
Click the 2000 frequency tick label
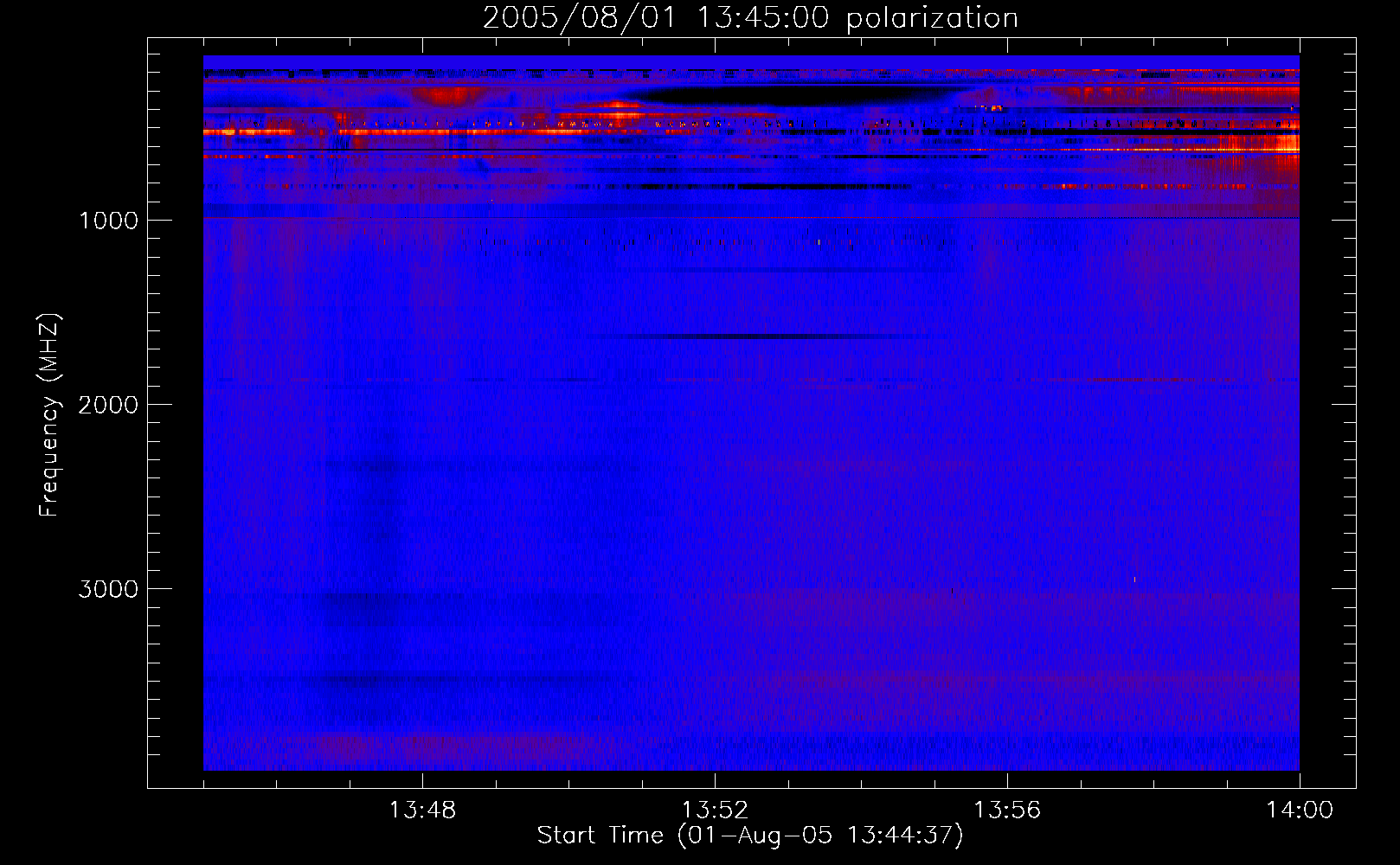(x=108, y=405)
